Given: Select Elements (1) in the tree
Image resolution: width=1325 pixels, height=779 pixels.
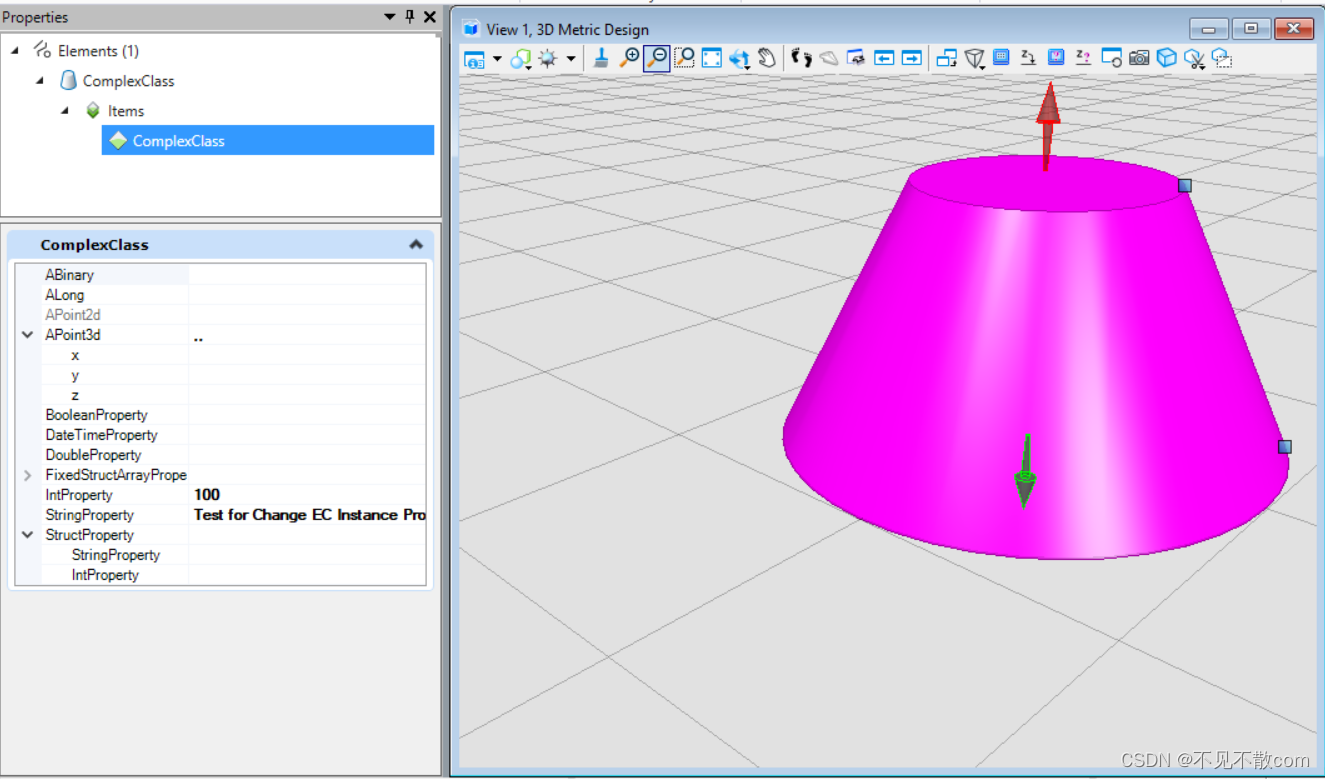Looking at the screenshot, I should pyautogui.click(x=98, y=50).
